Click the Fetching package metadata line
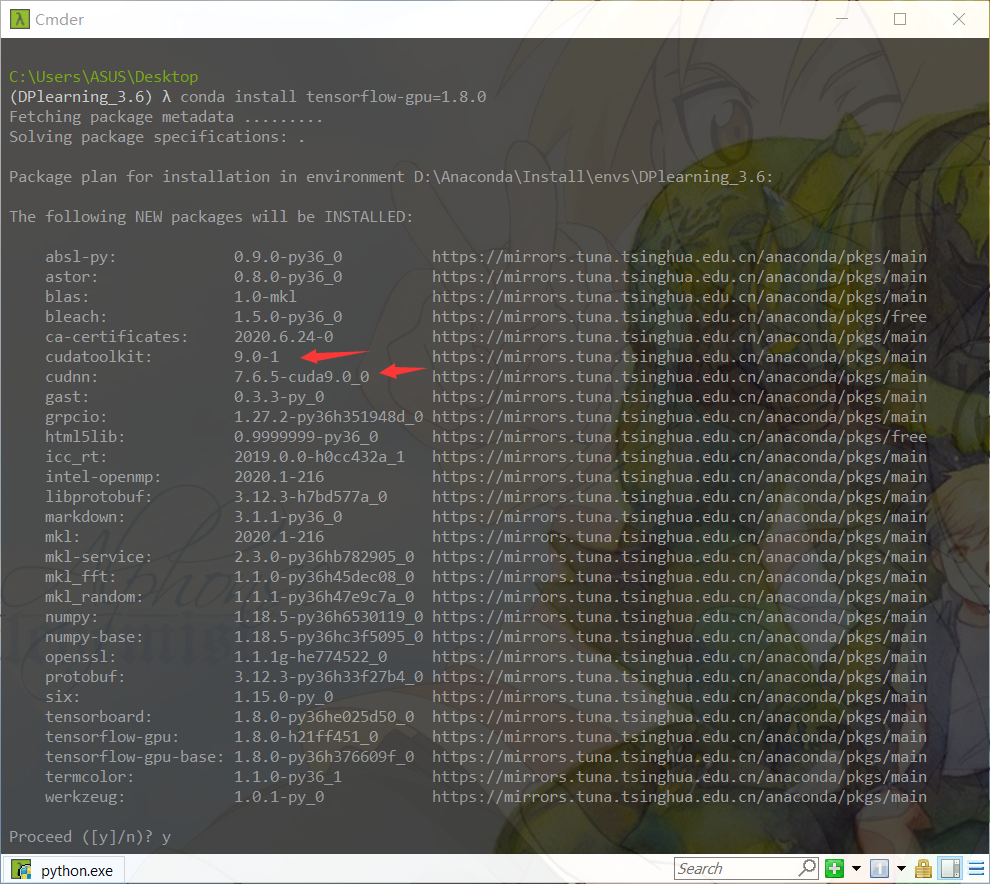The height and width of the screenshot is (884, 990). 165,117
